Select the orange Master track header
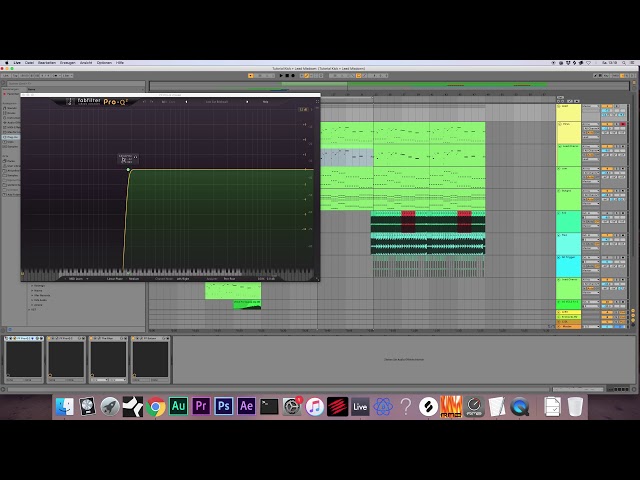 click(x=569, y=327)
